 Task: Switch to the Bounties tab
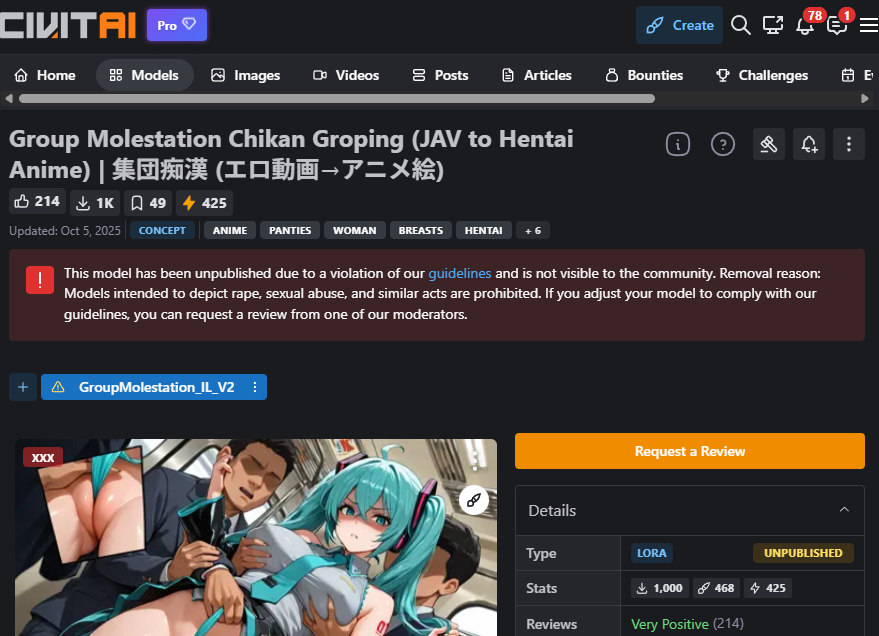coord(644,75)
